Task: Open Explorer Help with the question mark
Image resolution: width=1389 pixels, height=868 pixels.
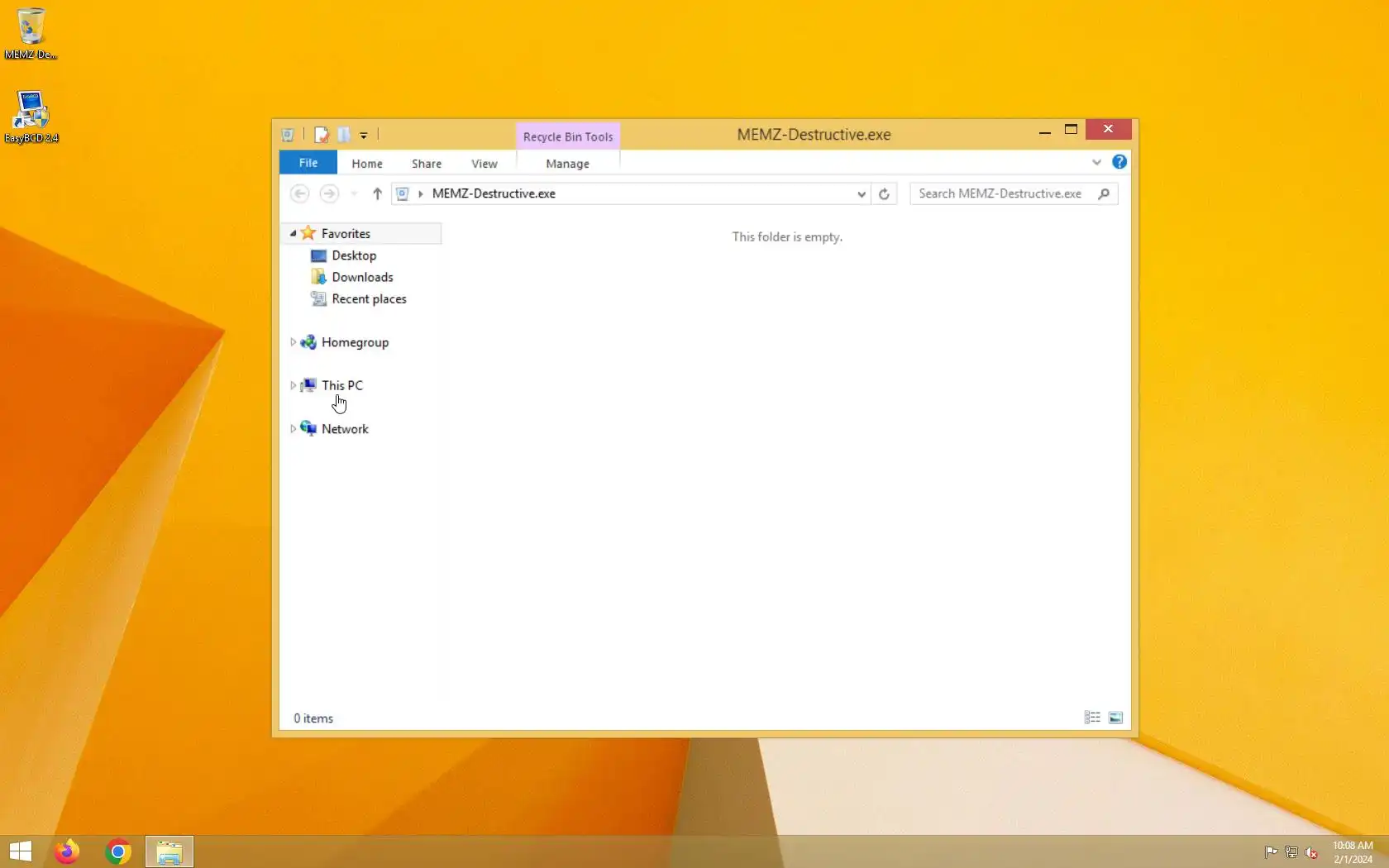Action: coord(1119,162)
